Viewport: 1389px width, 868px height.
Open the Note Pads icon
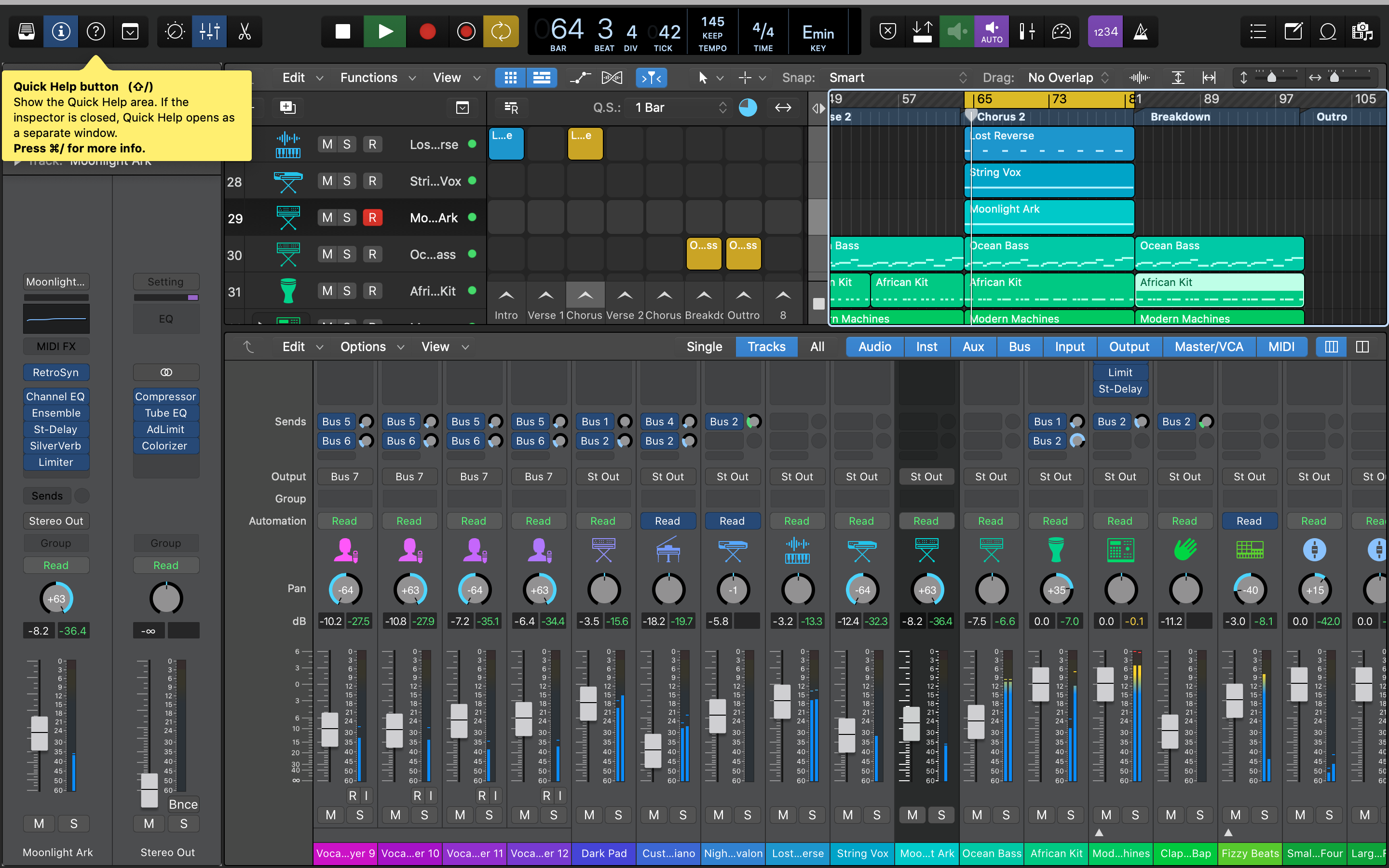1293,31
